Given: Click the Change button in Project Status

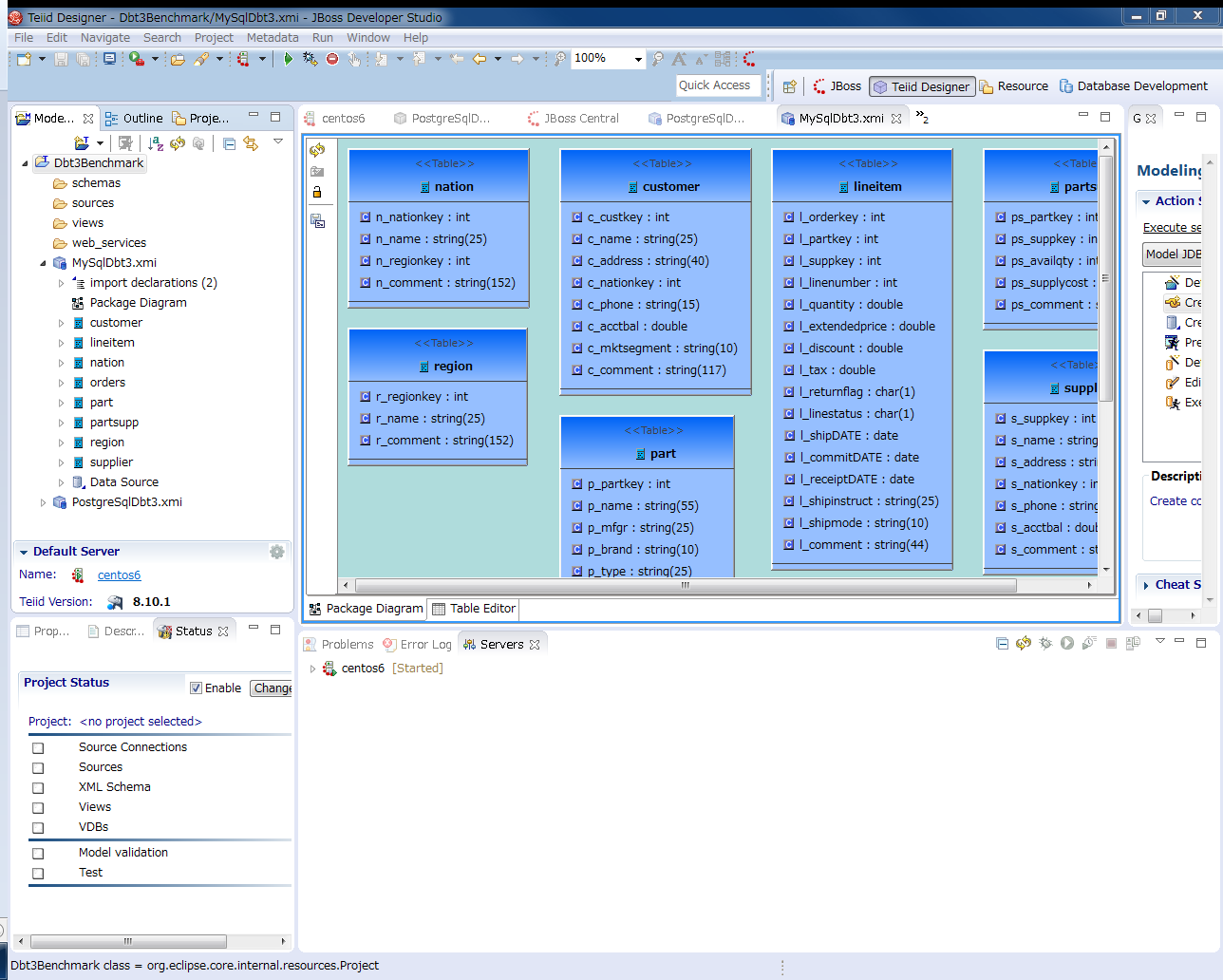Looking at the screenshot, I should 272,688.
